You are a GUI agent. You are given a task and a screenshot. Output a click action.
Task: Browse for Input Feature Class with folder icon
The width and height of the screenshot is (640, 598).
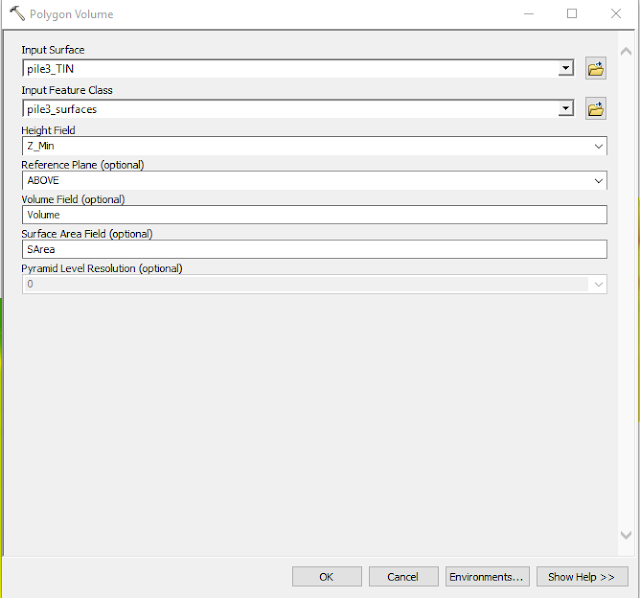(x=596, y=109)
